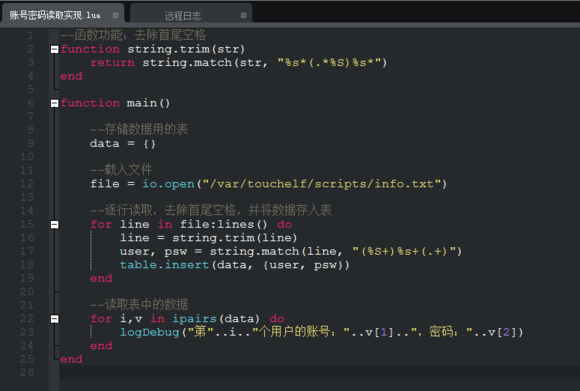The height and width of the screenshot is (391, 580).
Task: Click the table.insert call
Action: tap(164, 265)
